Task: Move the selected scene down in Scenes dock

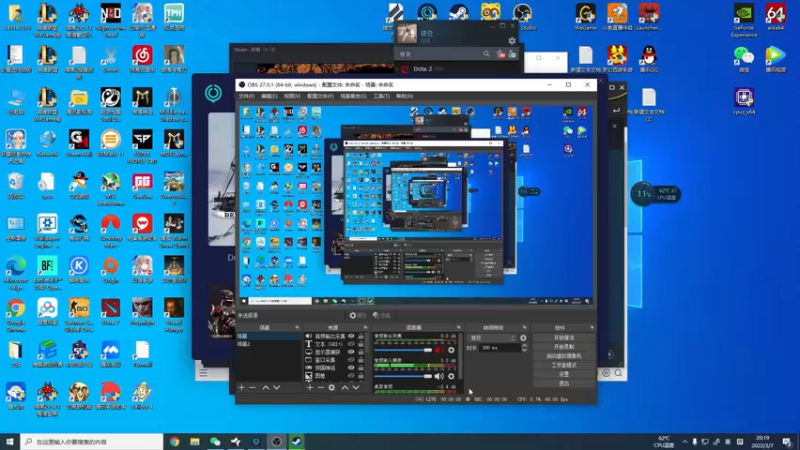Action: (x=277, y=388)
